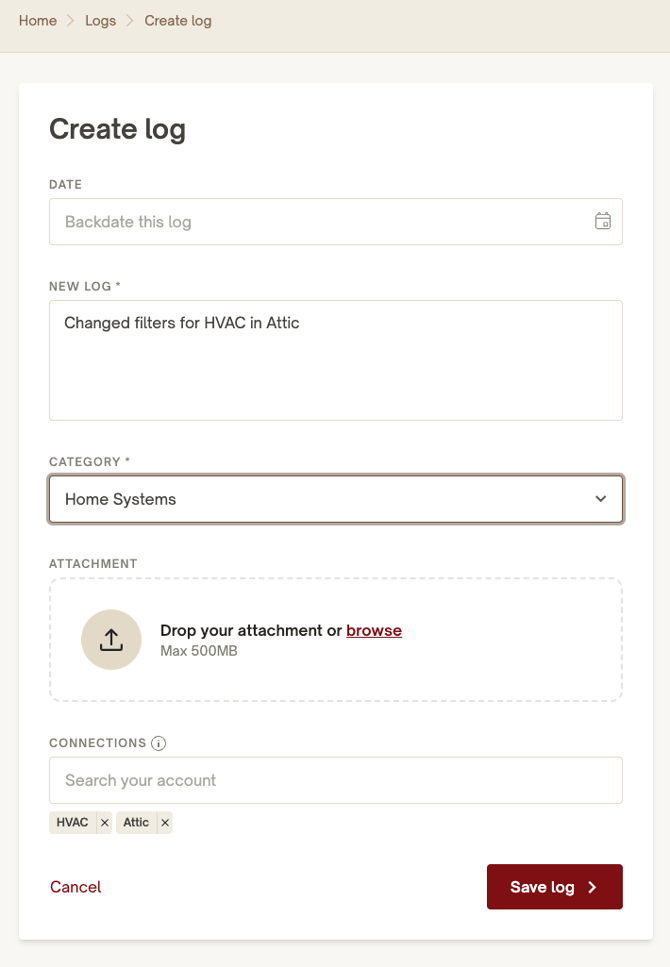Click the chevron before Create log breadcrumb
Viewport: 670px width, 967px height.
(130, 20)
